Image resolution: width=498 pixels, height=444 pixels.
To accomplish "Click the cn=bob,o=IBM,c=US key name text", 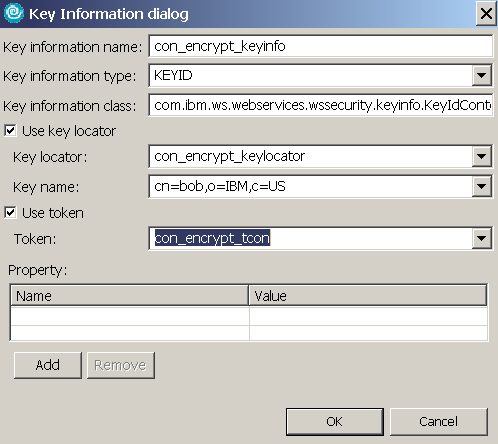I will (220, 186).
